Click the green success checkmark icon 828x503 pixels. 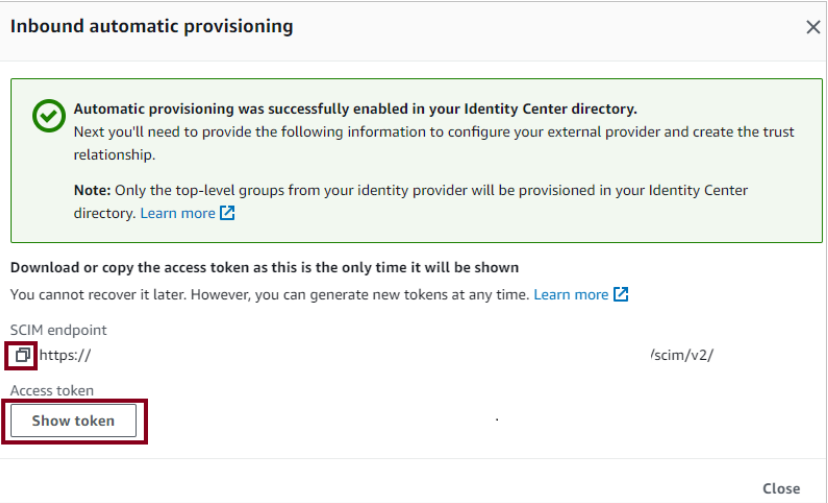[47, 118]
